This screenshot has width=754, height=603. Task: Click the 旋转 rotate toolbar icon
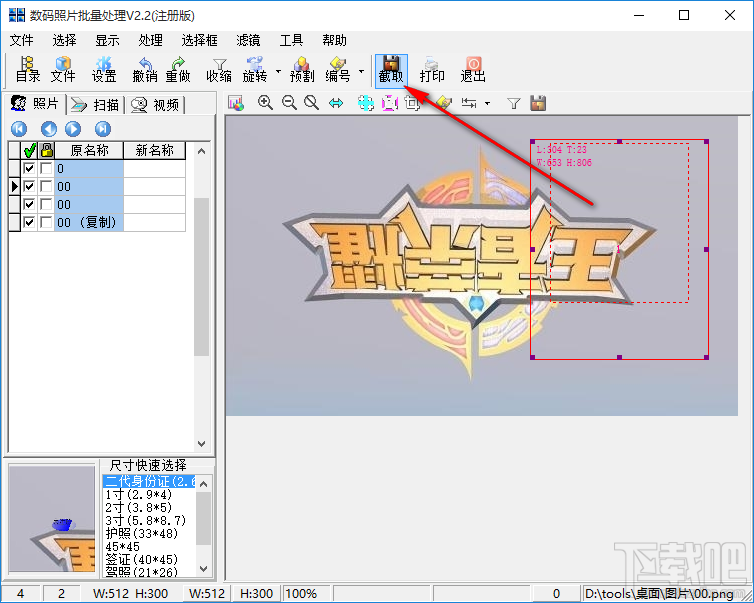(255, 70)
